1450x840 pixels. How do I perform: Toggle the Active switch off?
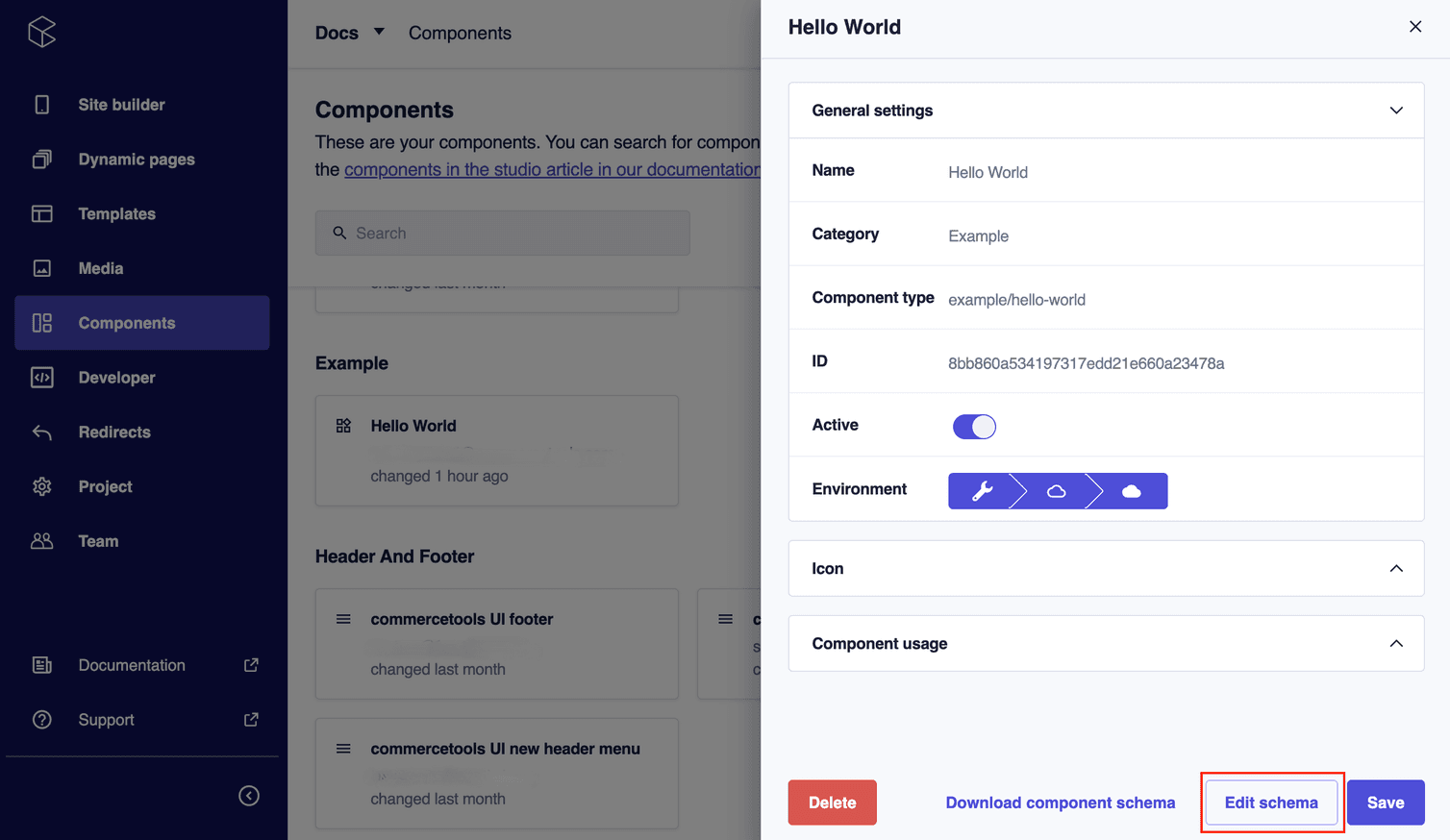(x=974, y=427)
